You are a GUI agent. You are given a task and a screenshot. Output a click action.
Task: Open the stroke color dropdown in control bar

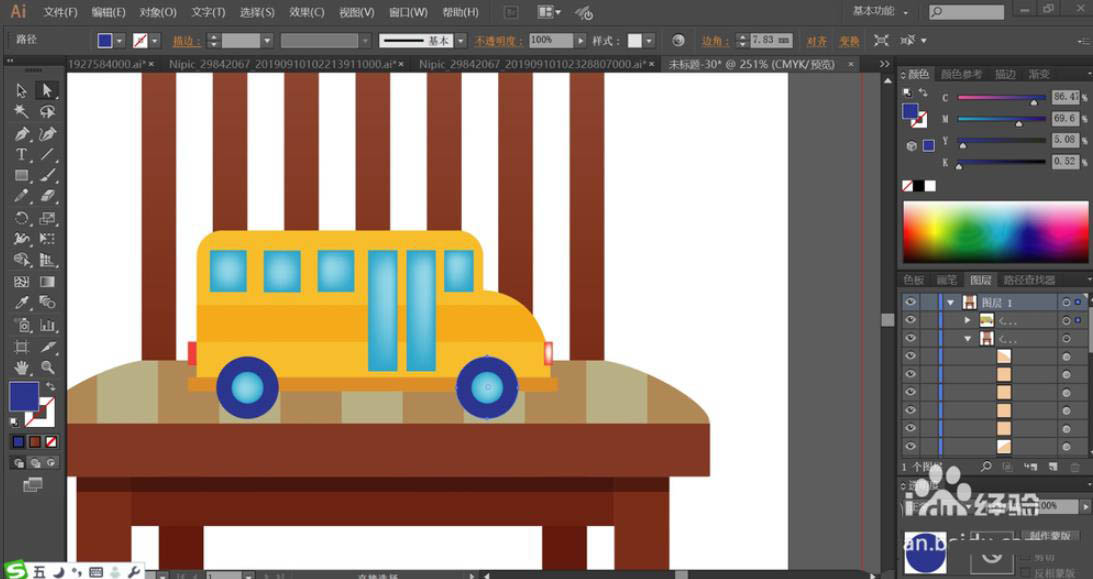pyautogui.click(x=155, y=41)
